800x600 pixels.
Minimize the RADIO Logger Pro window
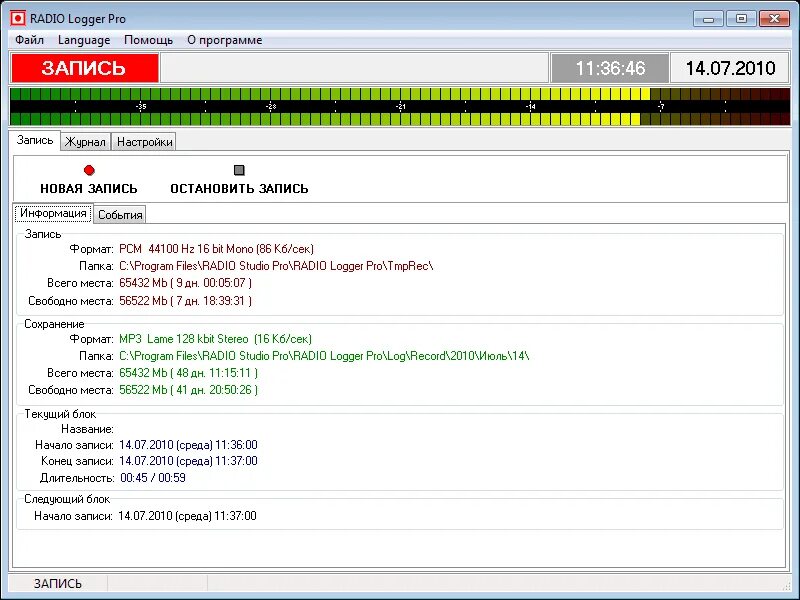pyautogui.click(x=708, y=19)
